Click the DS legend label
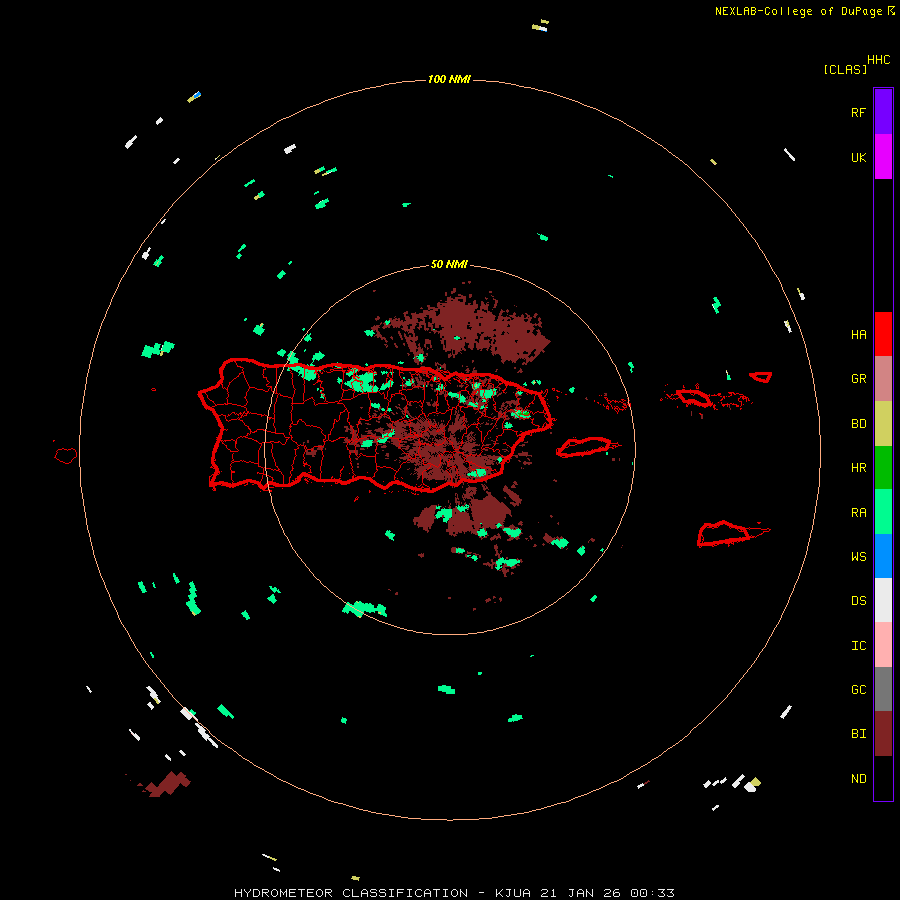This screenshot has width=900, height=900. 858,601
